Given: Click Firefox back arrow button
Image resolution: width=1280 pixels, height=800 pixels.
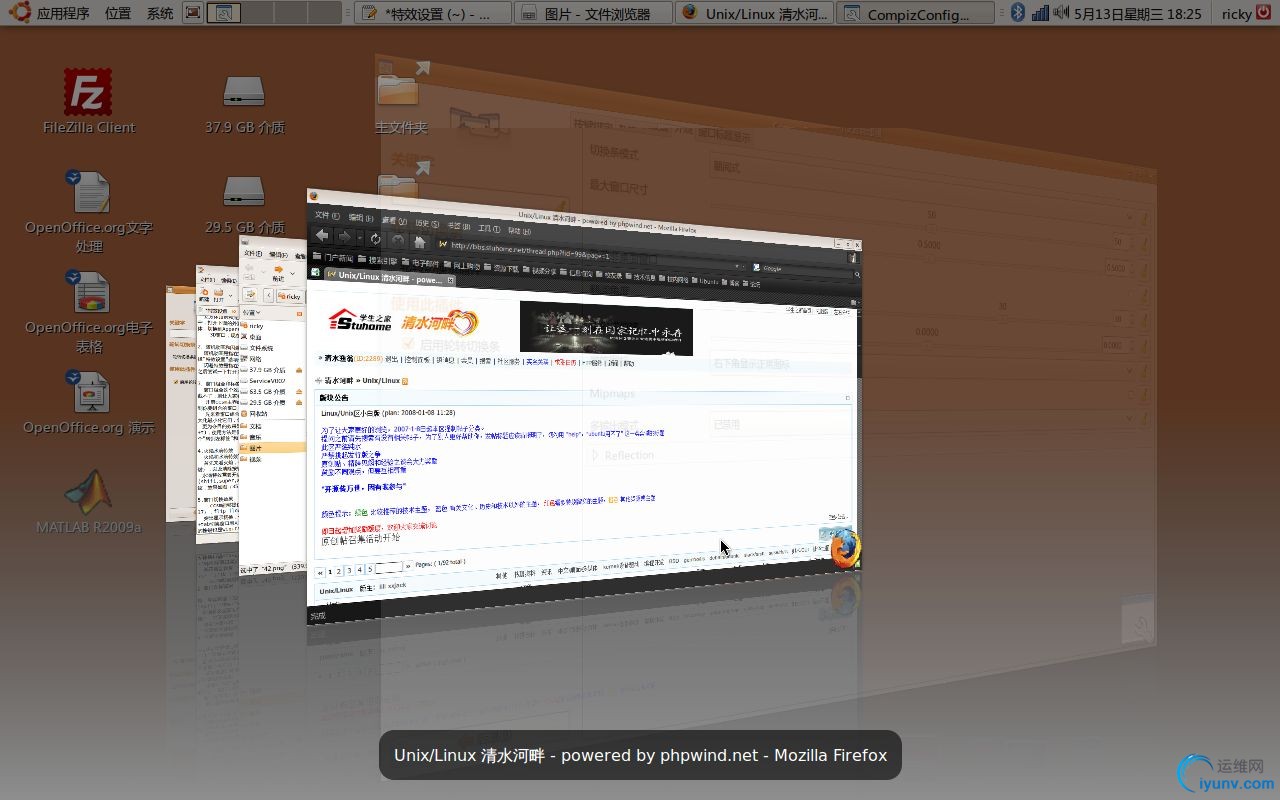Looking at the screenshot, I should 322,235.
